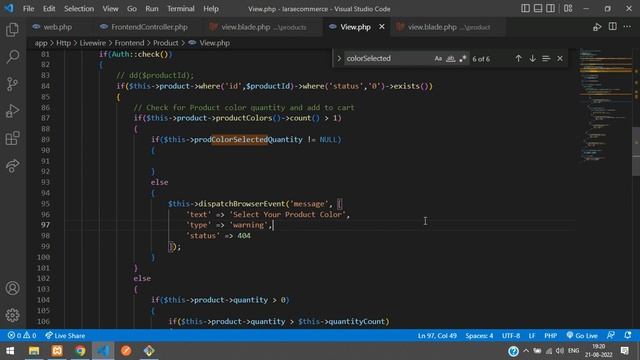Change indentation via Spaces: 4
The height and width of the screenshot is (360, 640).
point(479,336)
